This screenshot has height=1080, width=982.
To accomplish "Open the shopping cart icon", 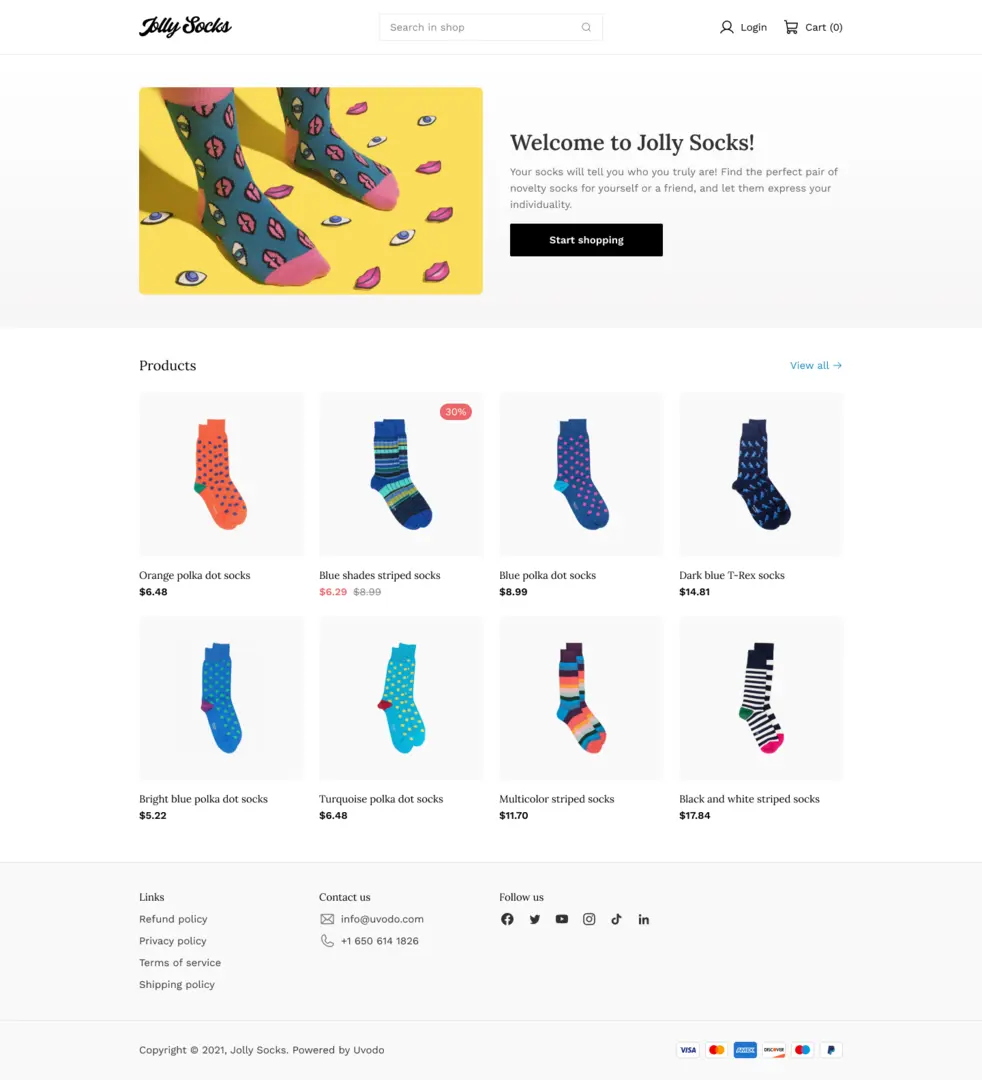I will coord(791,27).
